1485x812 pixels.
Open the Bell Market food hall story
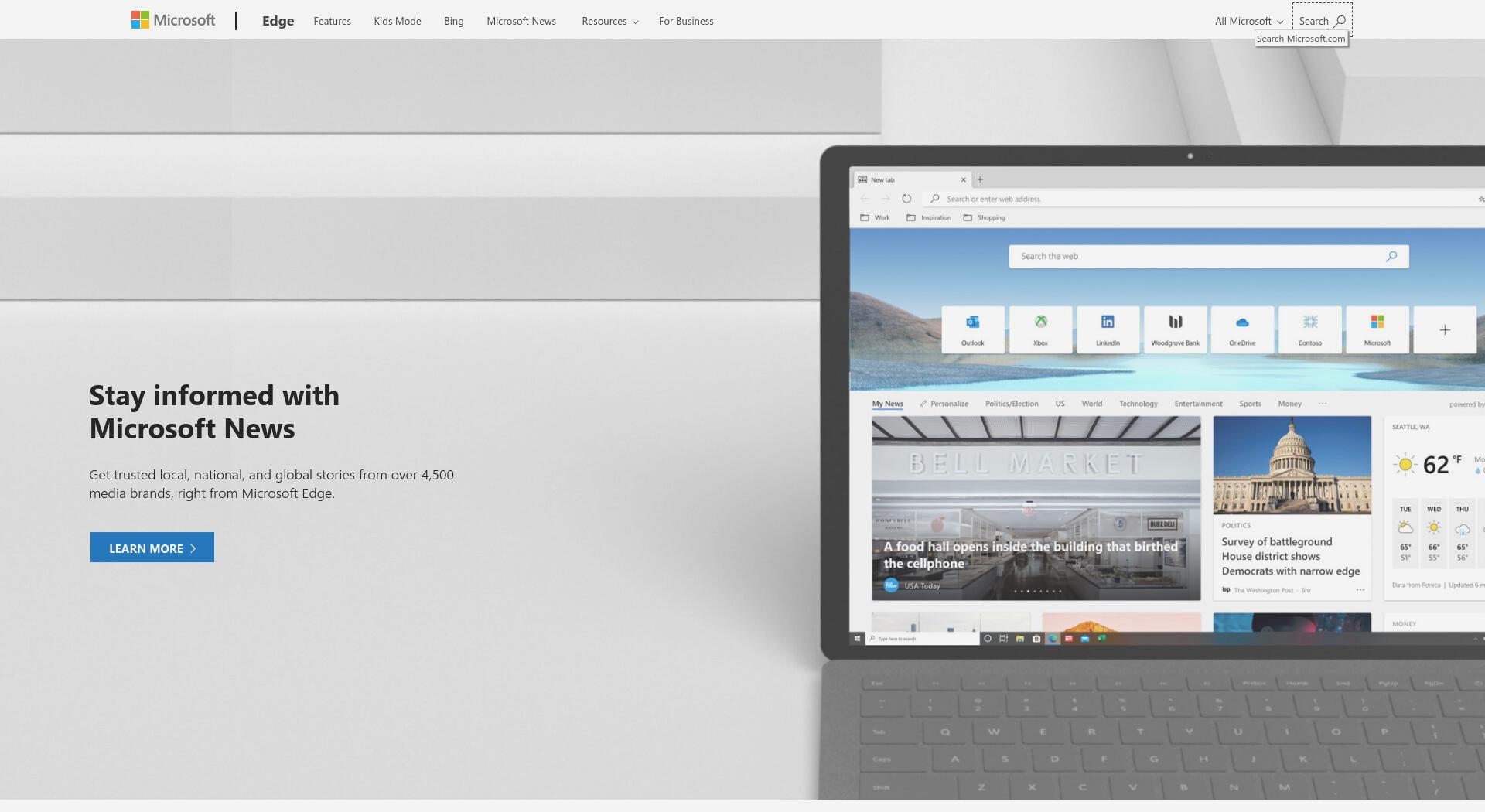(x=1036, y=508)
